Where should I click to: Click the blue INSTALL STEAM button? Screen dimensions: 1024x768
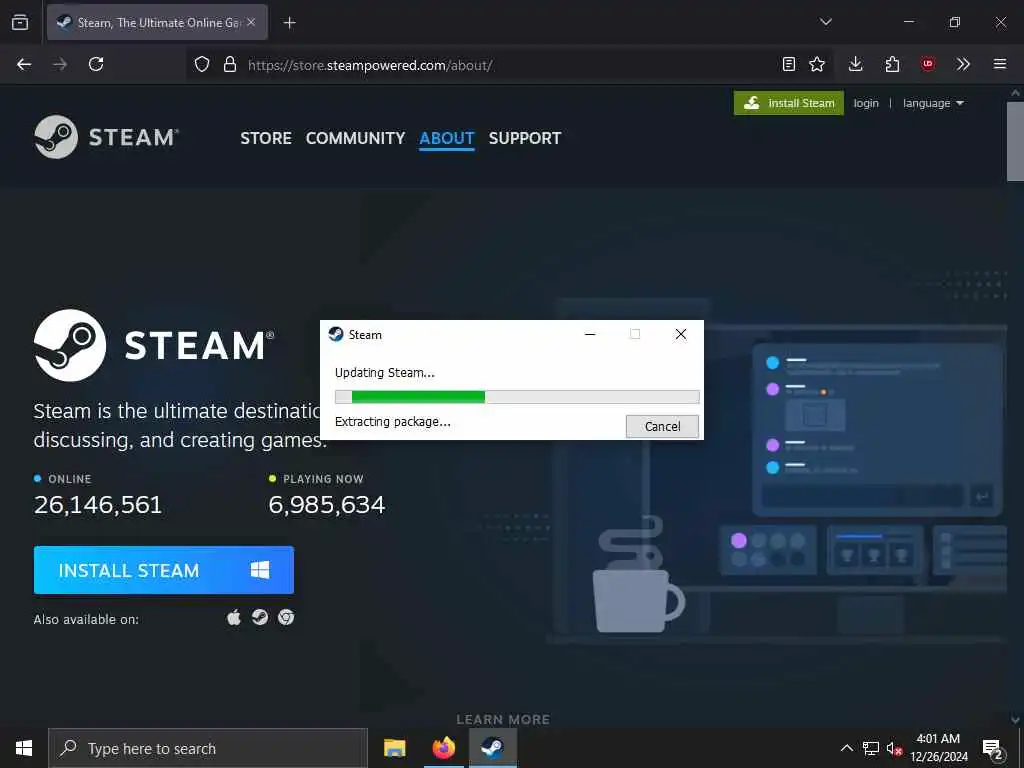[x=164, y=570]
